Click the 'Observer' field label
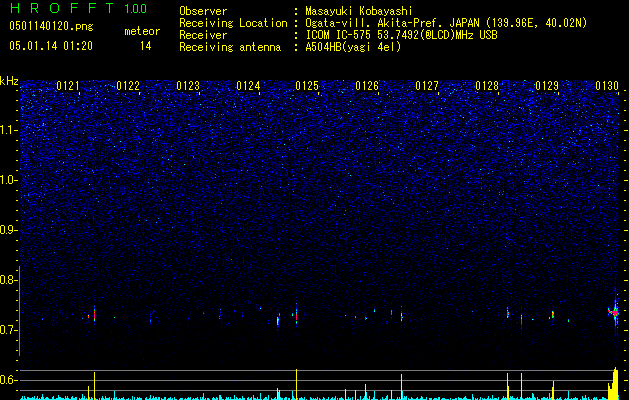 coord(203,11)
